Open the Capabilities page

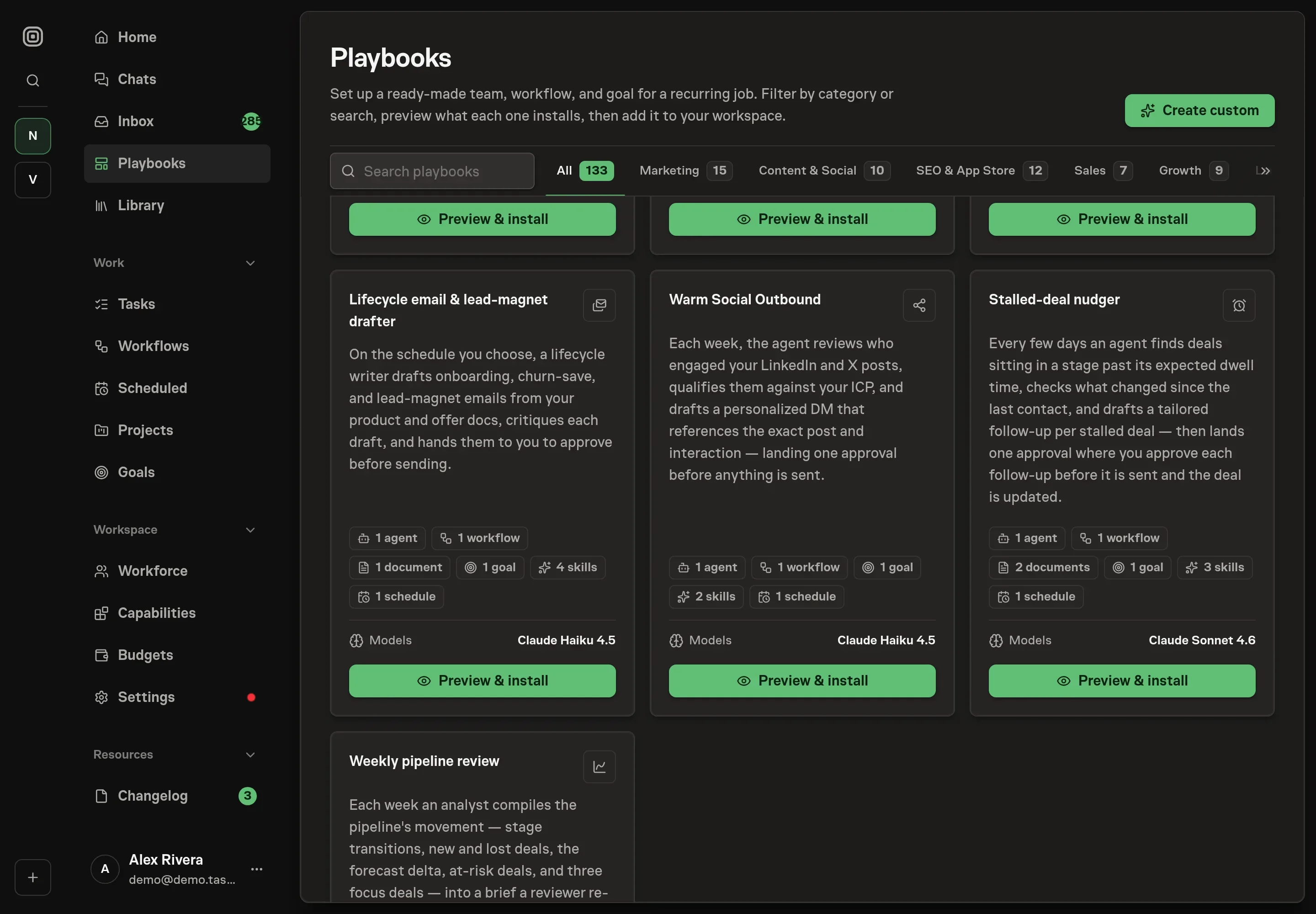click(177, 613)
